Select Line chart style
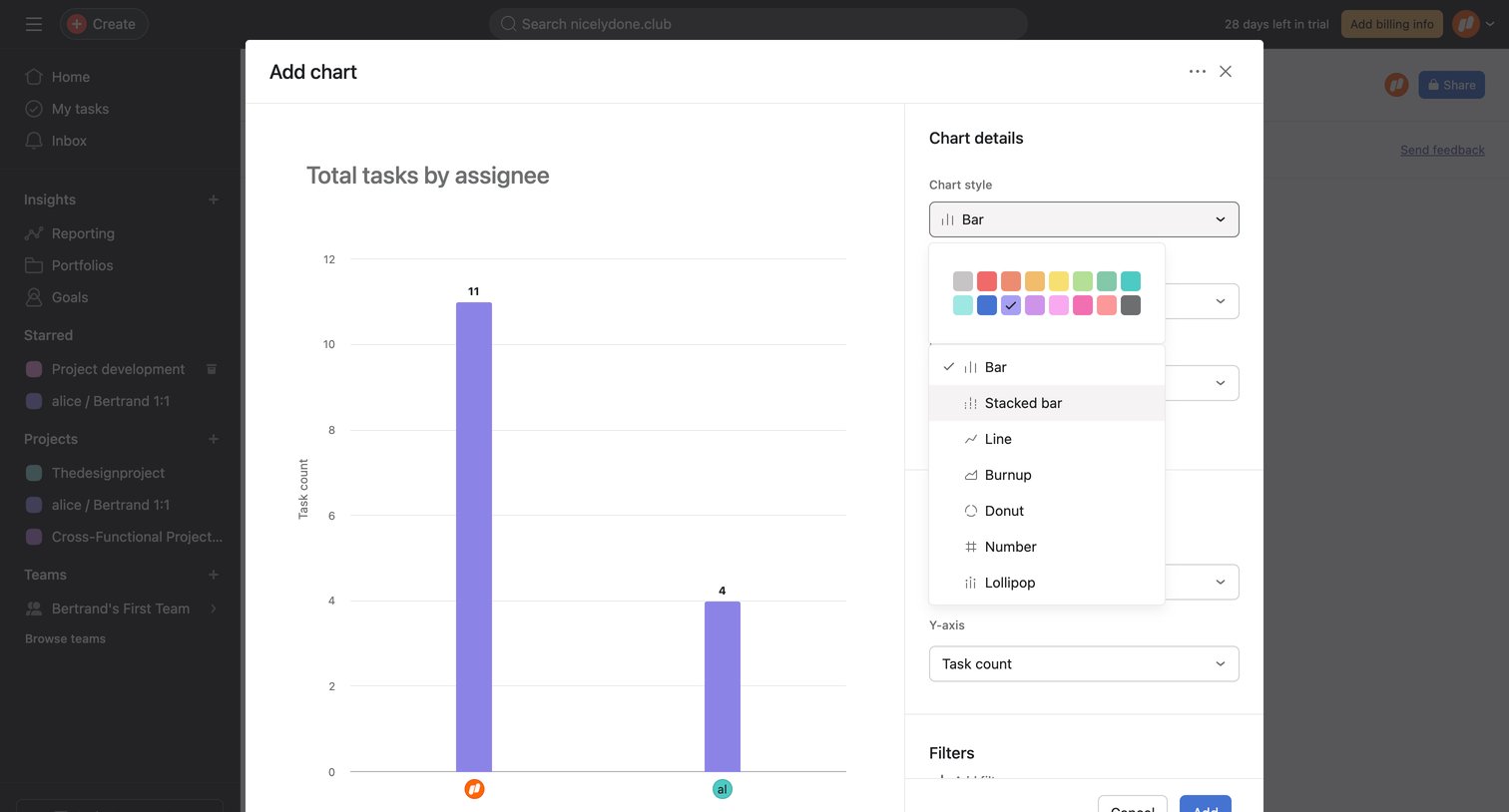Screen dimensions: 1509x812 1047,439
